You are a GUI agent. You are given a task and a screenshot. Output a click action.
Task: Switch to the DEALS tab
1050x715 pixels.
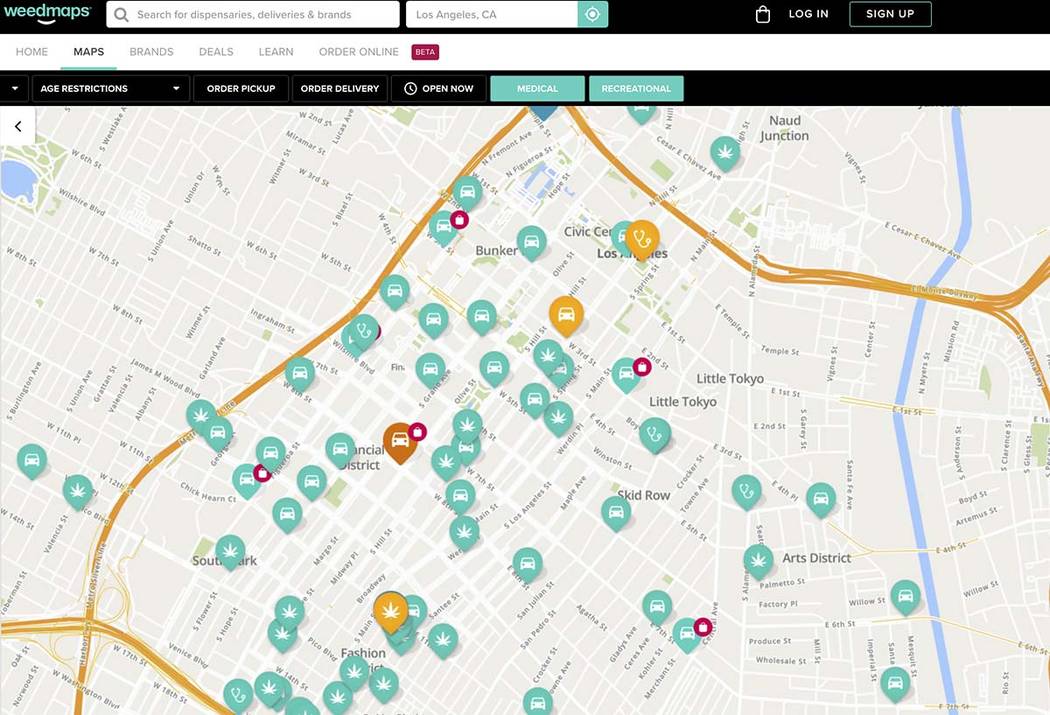(215, 51)
